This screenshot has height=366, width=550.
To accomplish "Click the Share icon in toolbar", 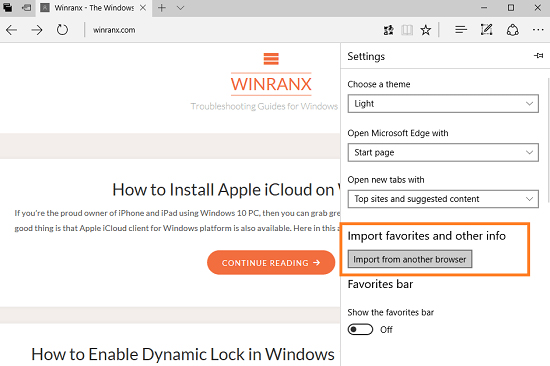I will tap(512, 30).
